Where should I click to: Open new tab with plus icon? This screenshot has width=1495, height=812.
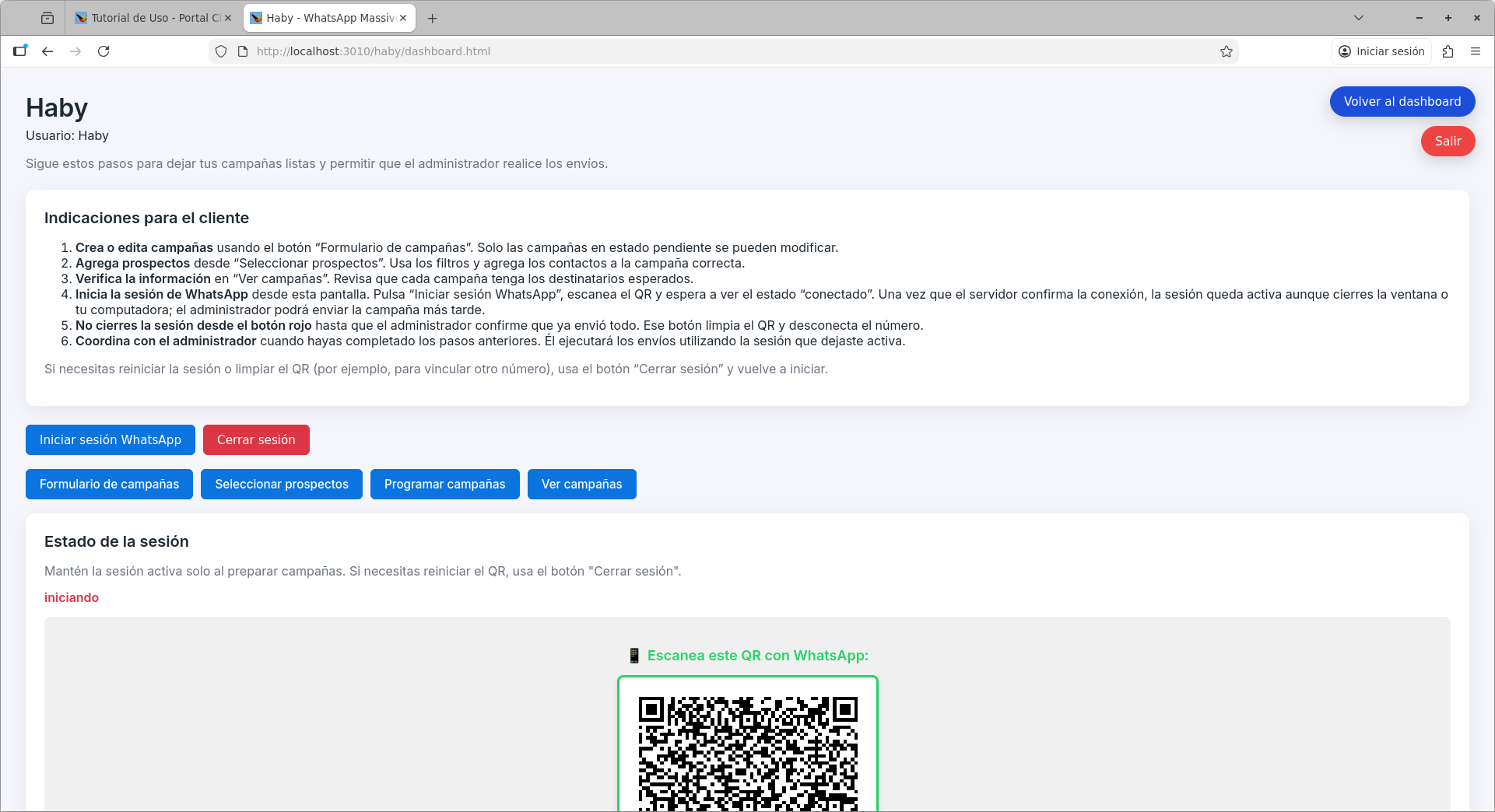433,18
